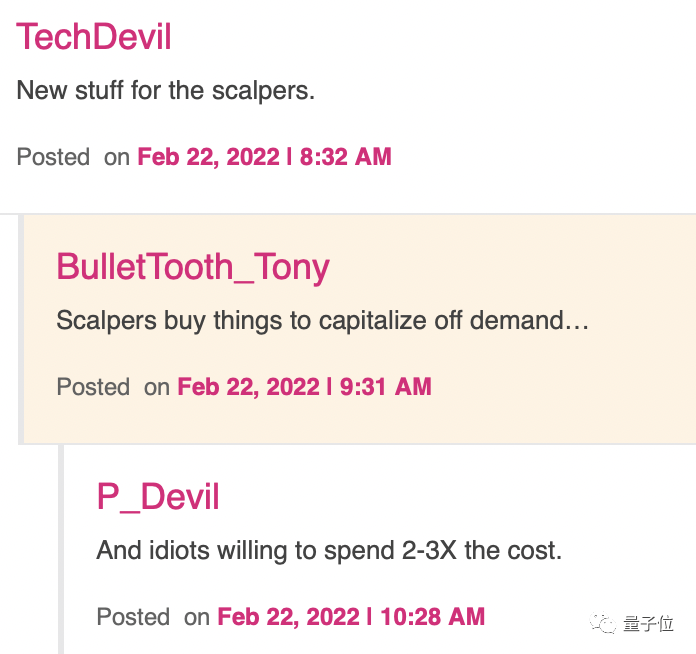696x654 pixels.
Task: Click "Posted on" label under TechDevil's comment
Action: point(73,157)
